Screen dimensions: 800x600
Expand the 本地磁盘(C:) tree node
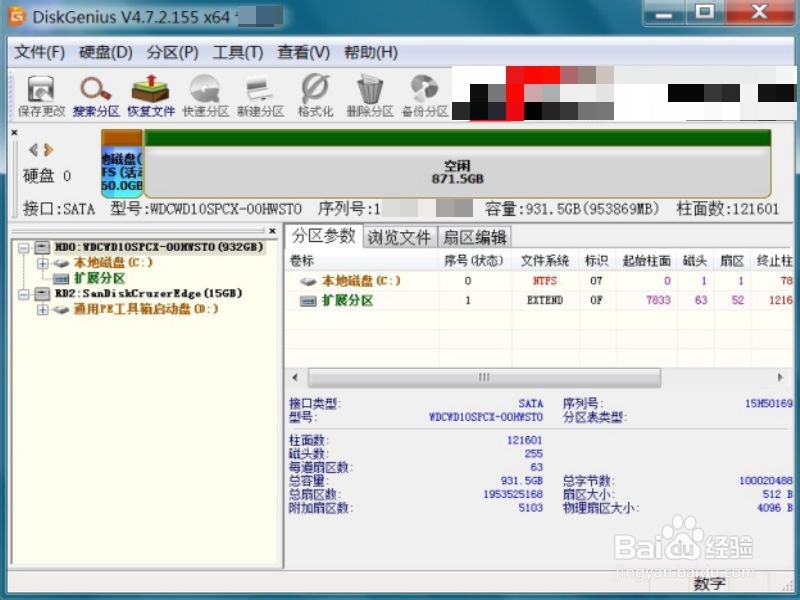coord(43,263)
